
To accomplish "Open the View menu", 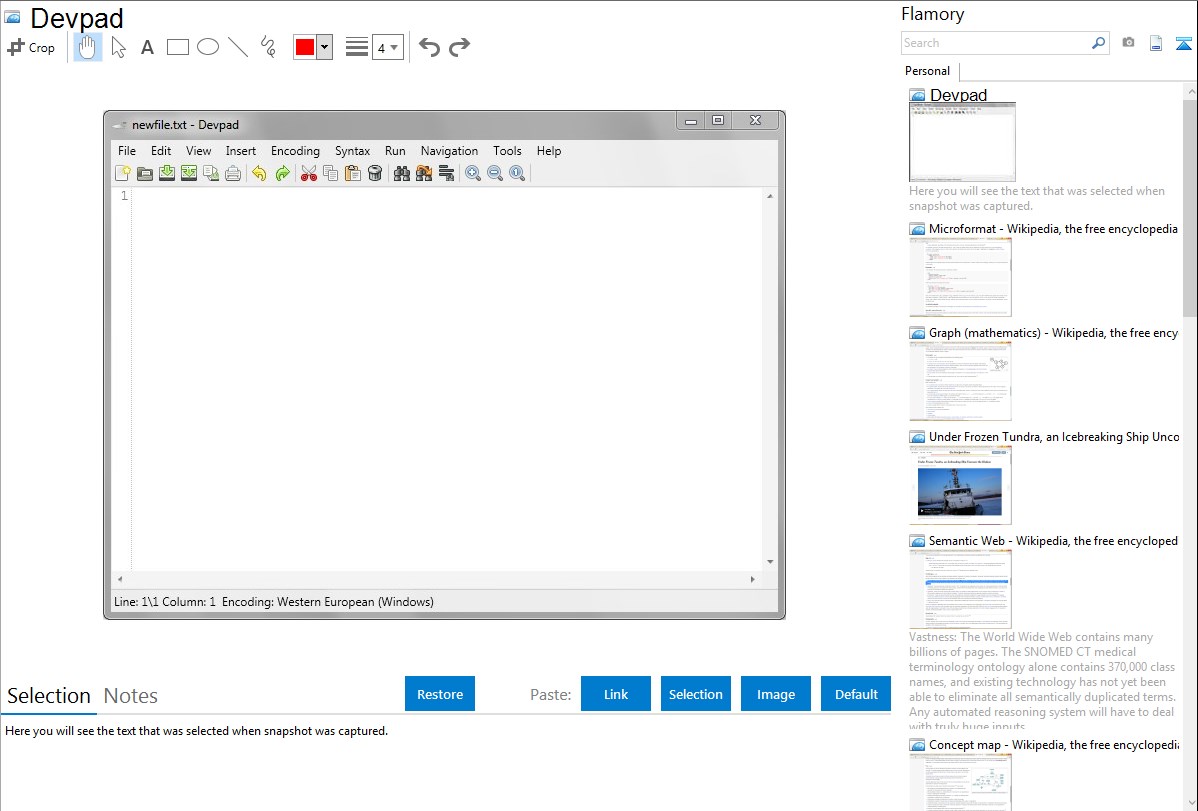I will tap(199, 151).
